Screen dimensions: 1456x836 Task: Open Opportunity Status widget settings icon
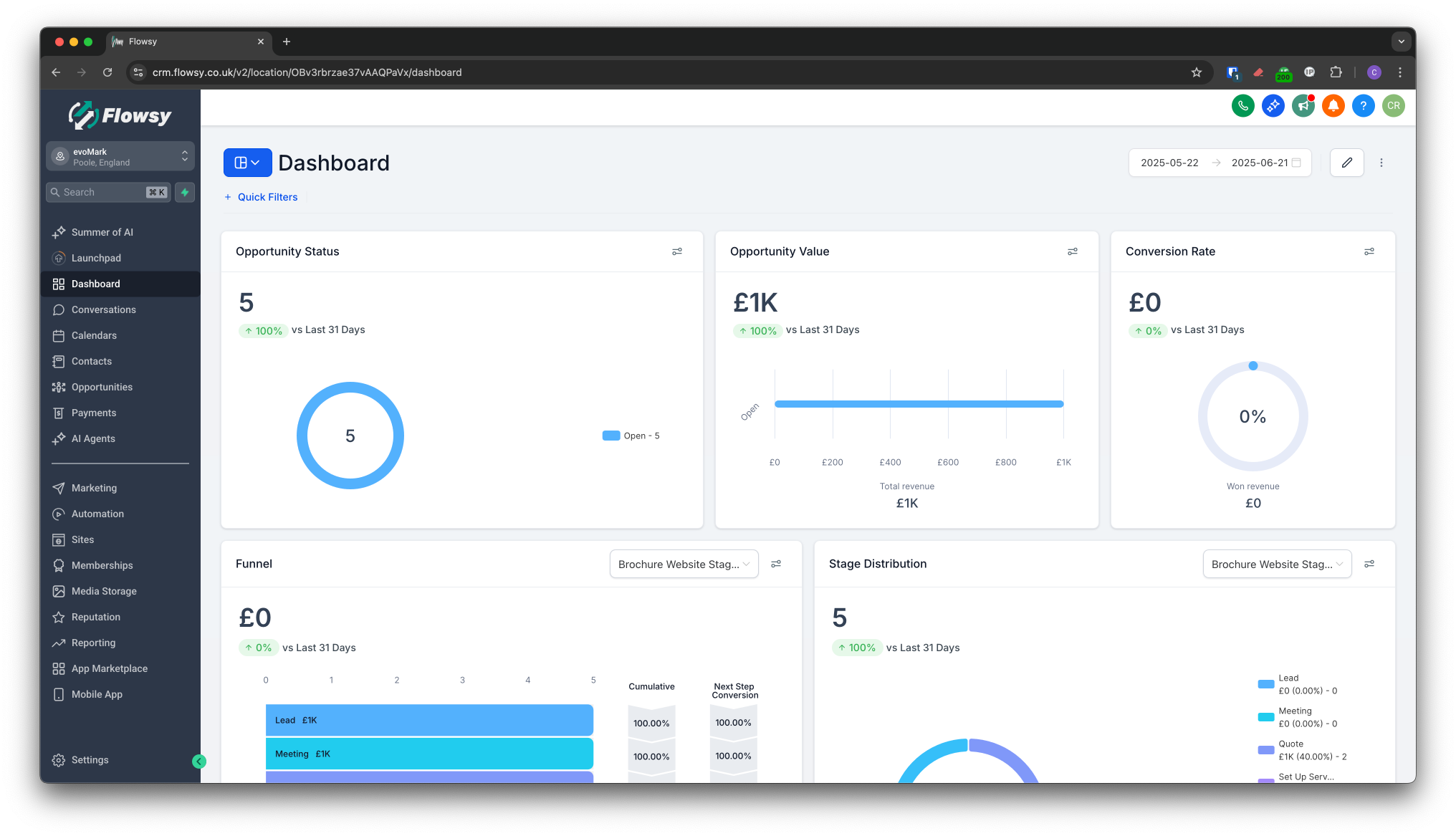(x=677, y=251)
